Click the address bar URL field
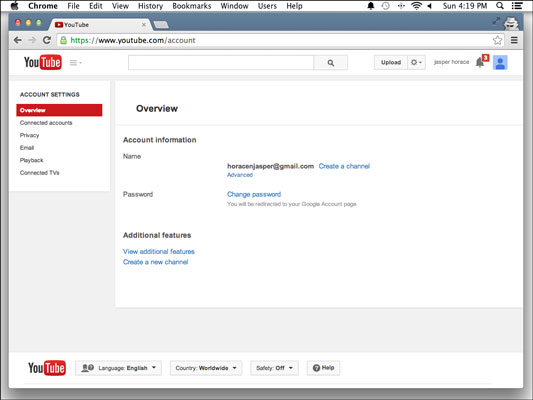 (276, 40)
